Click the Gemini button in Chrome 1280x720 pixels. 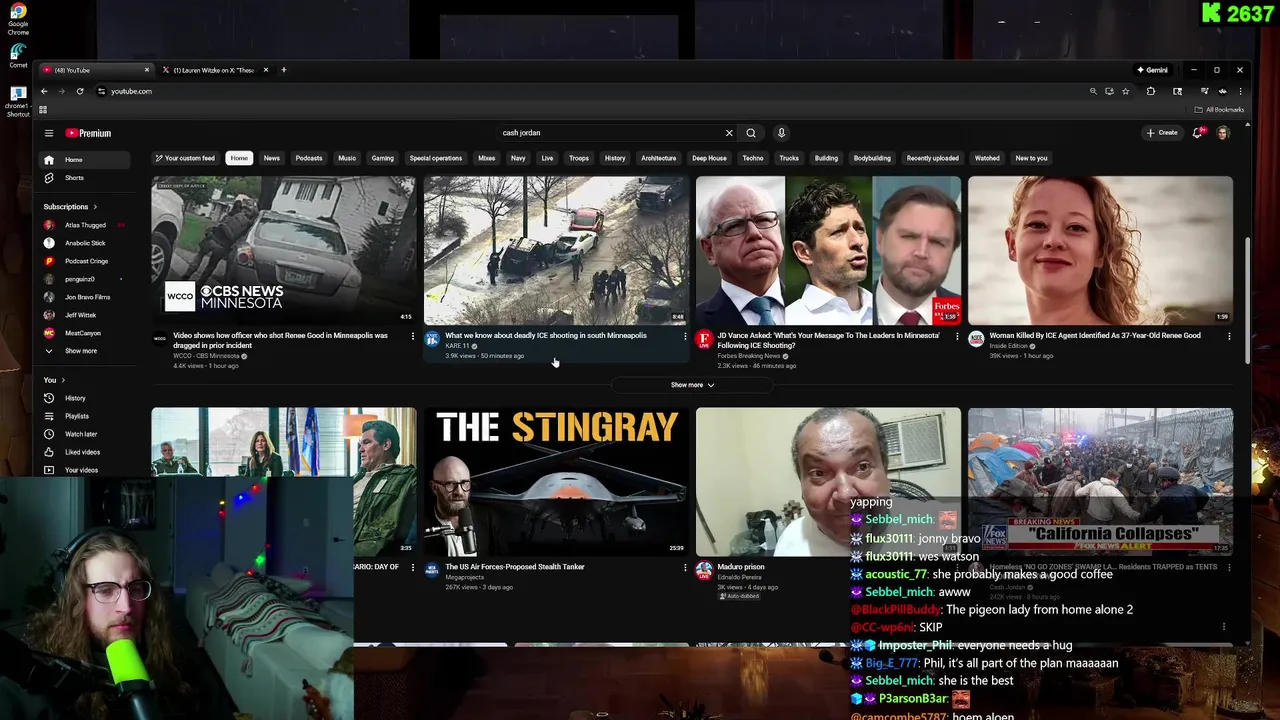click(1152, 70)
